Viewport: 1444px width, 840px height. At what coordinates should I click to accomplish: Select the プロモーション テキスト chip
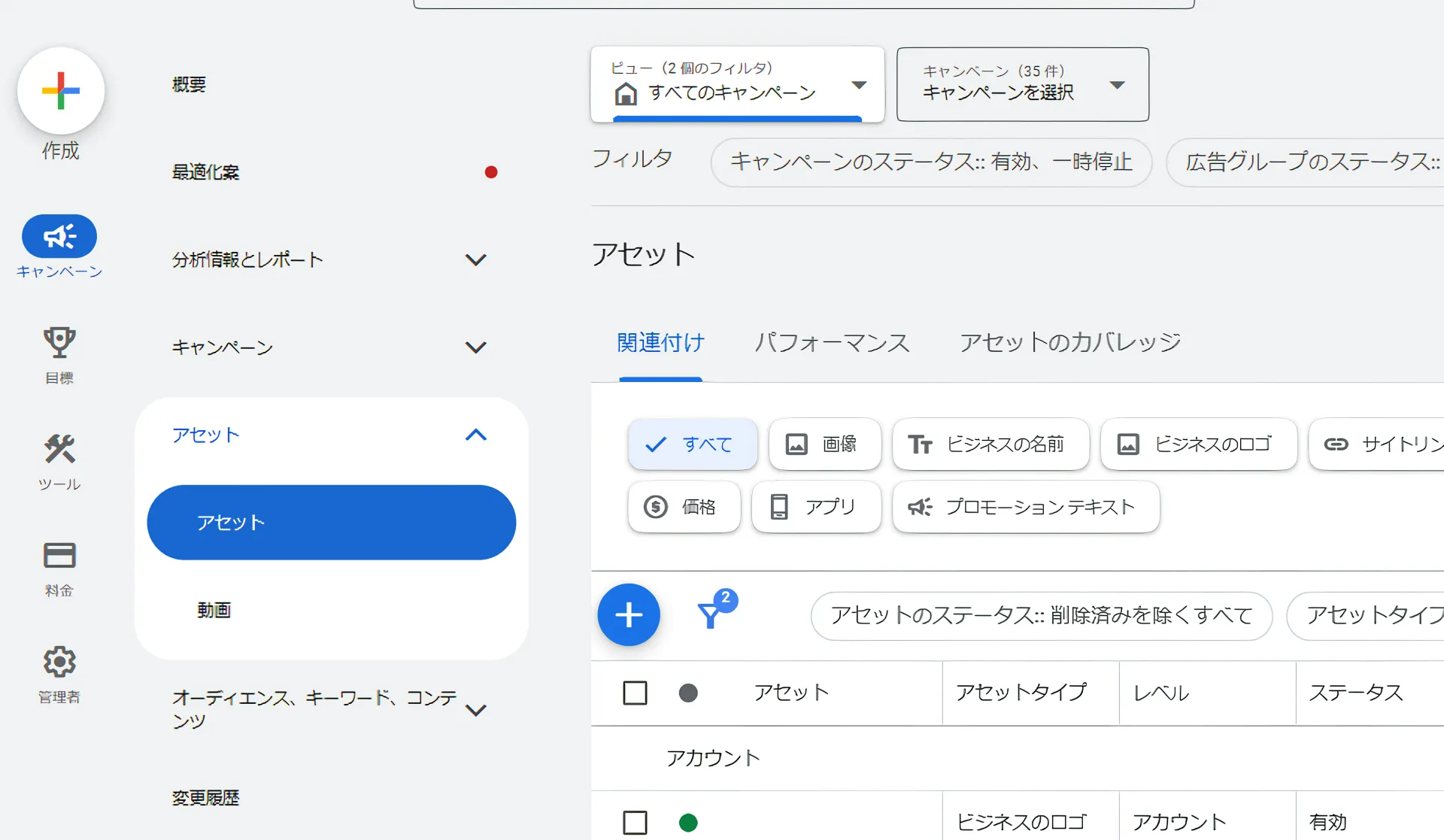coord(1026,507)
